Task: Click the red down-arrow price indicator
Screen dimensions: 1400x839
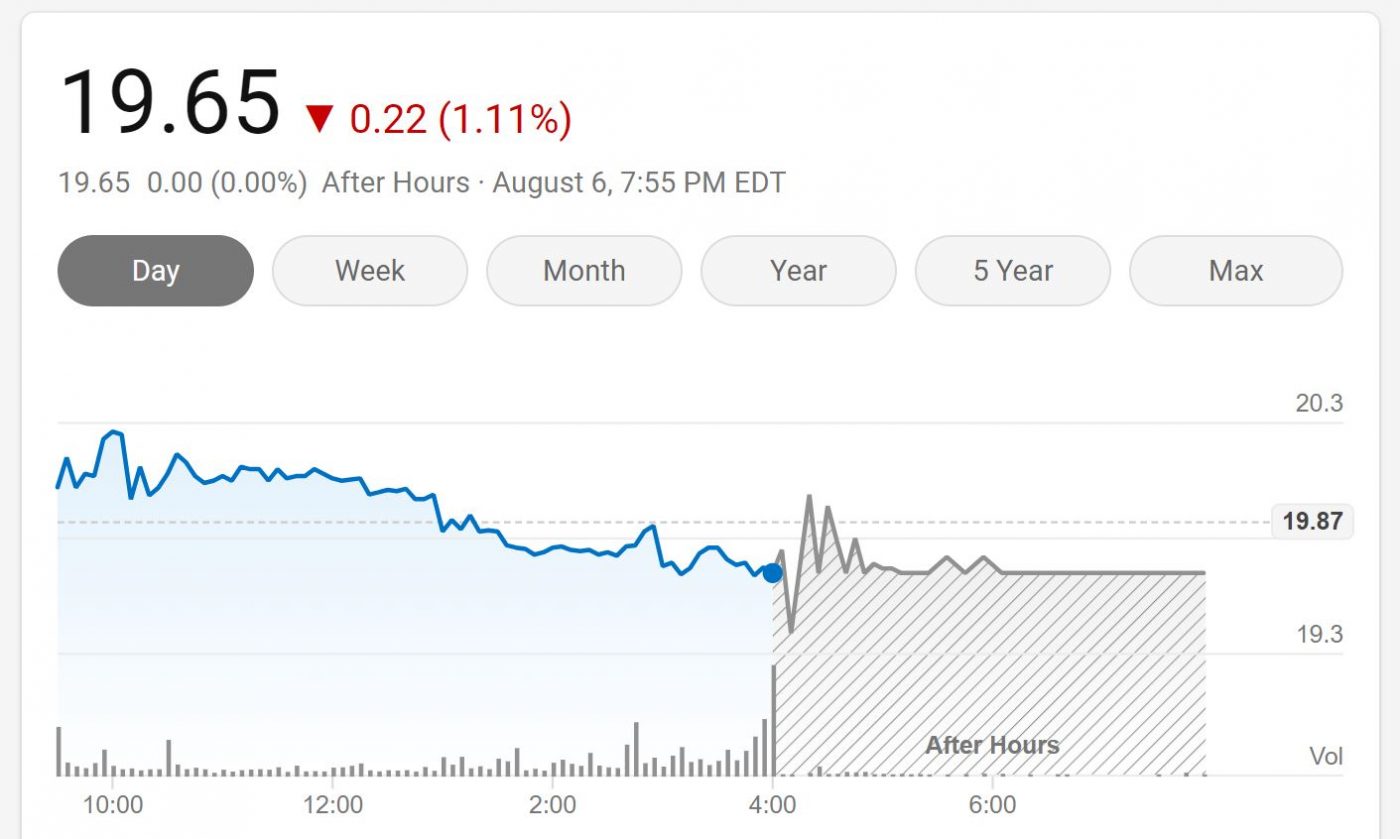Action: tap(319, 120)
